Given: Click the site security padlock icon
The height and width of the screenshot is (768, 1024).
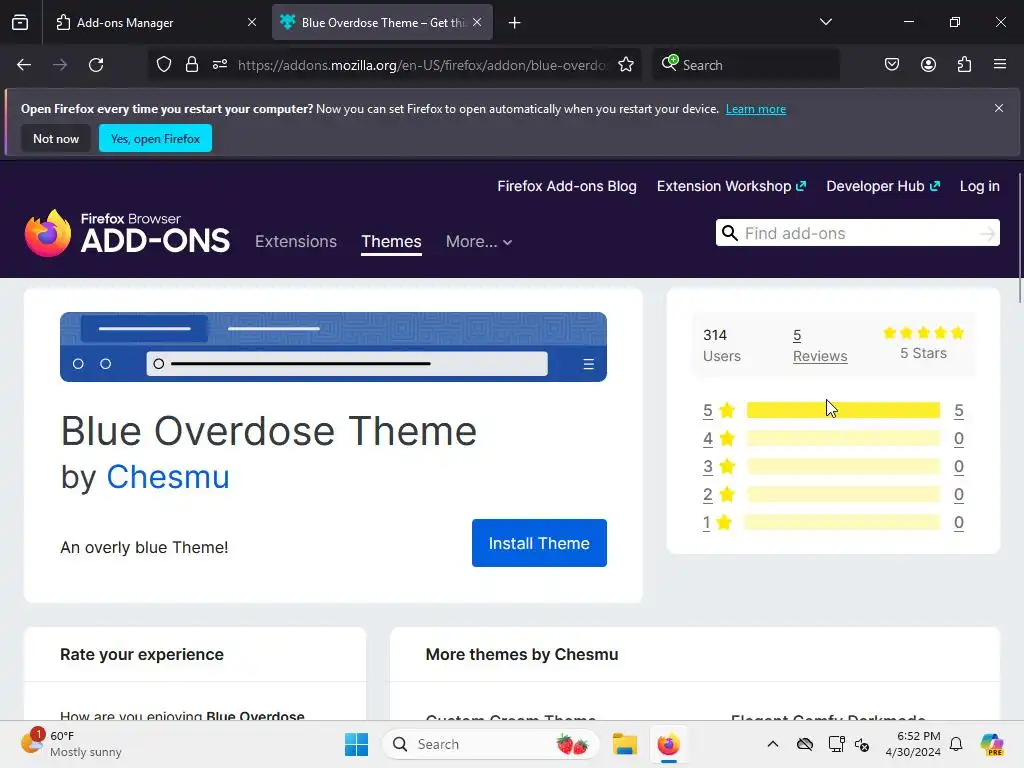Looking at the screenshot, I should (x=191, y=65).
